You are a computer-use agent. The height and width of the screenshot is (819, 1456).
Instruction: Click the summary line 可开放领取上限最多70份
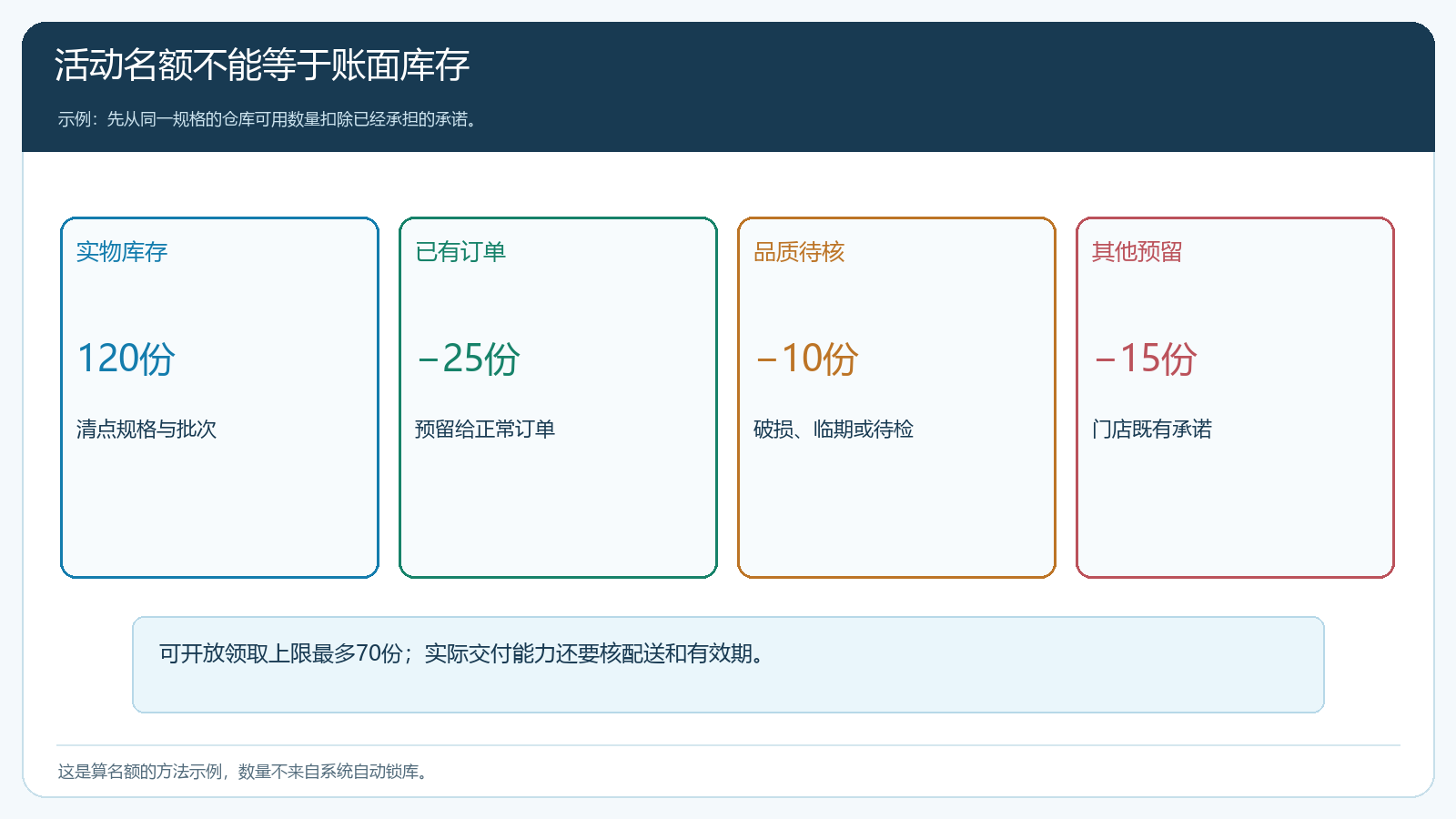click(462, 653)
